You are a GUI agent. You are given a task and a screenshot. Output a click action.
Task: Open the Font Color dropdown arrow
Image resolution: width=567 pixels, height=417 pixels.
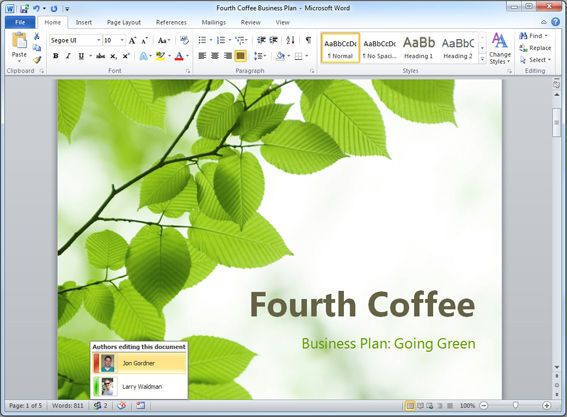pos(188,56)
